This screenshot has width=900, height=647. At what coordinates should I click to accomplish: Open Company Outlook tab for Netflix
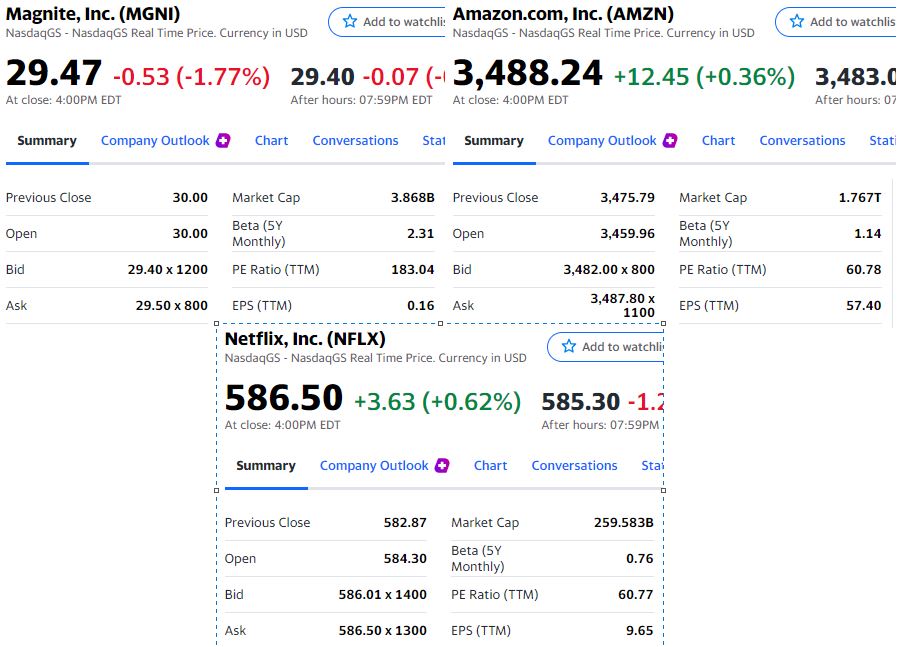click(x=374, y=466)
